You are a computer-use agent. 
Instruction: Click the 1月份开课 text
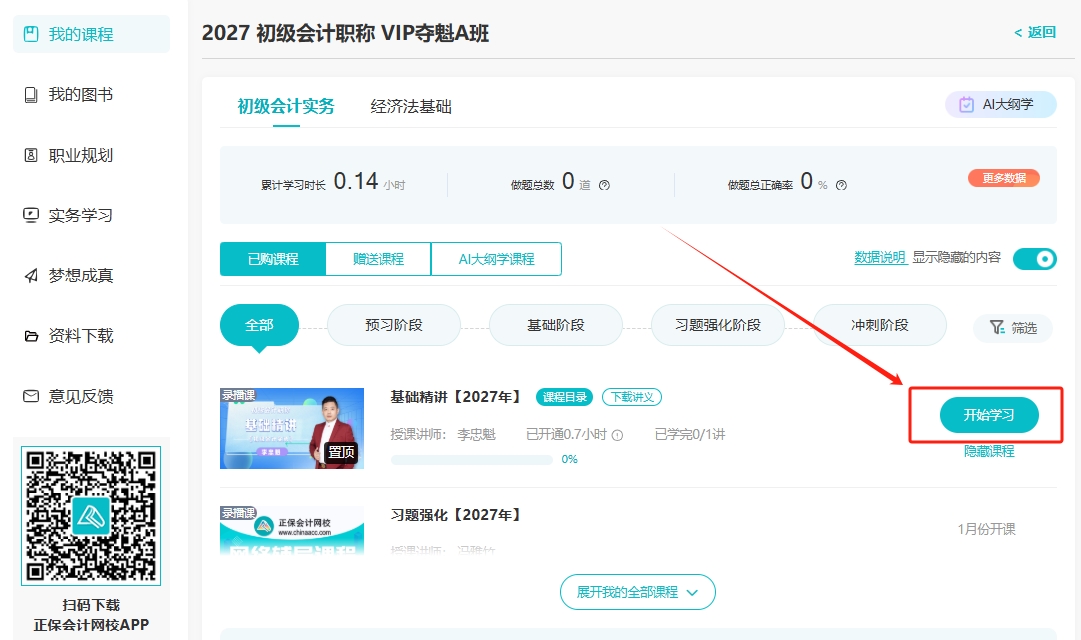point(987,529)
